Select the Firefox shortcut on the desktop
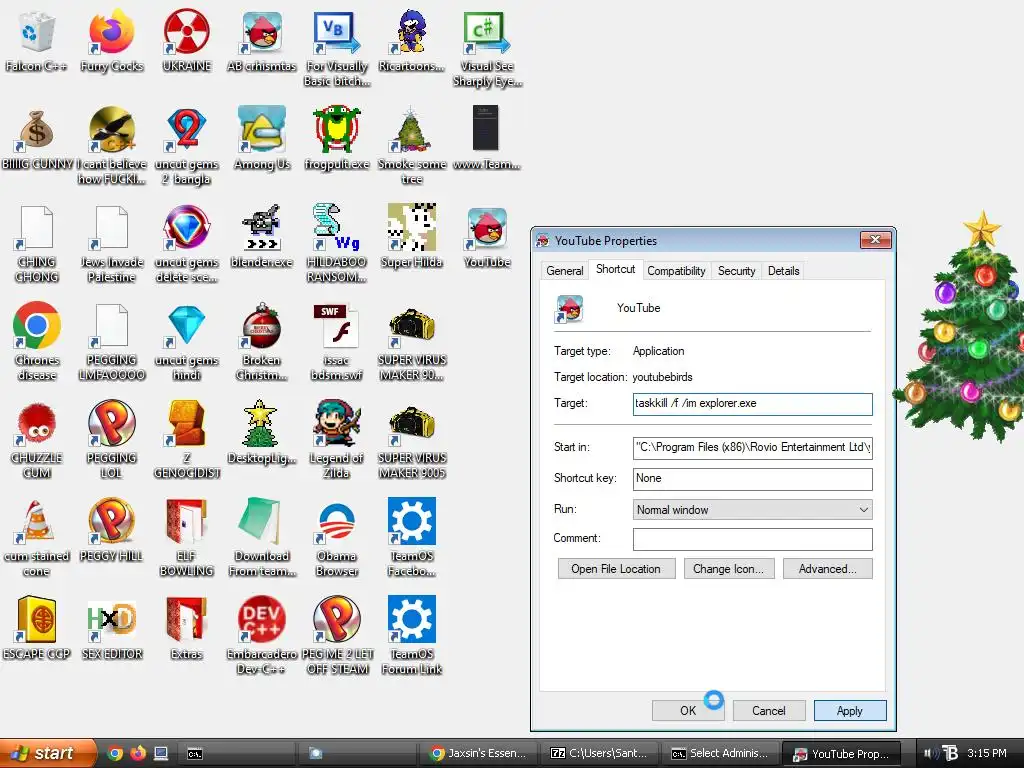The width and height of the screenshot is (1024, 768). (x=112, y=31)
